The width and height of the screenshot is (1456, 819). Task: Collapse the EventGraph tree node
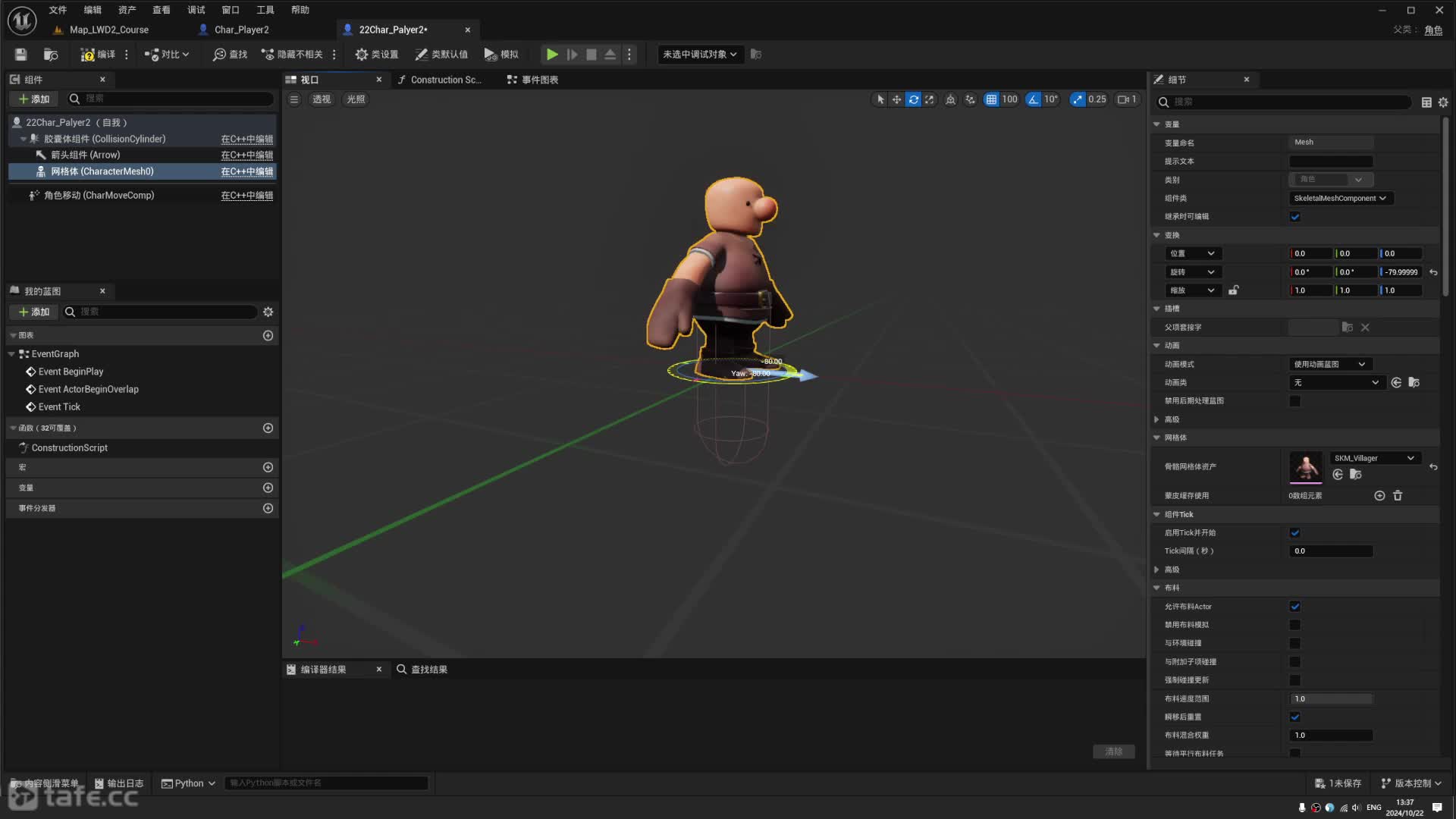(x=11, y=354)
